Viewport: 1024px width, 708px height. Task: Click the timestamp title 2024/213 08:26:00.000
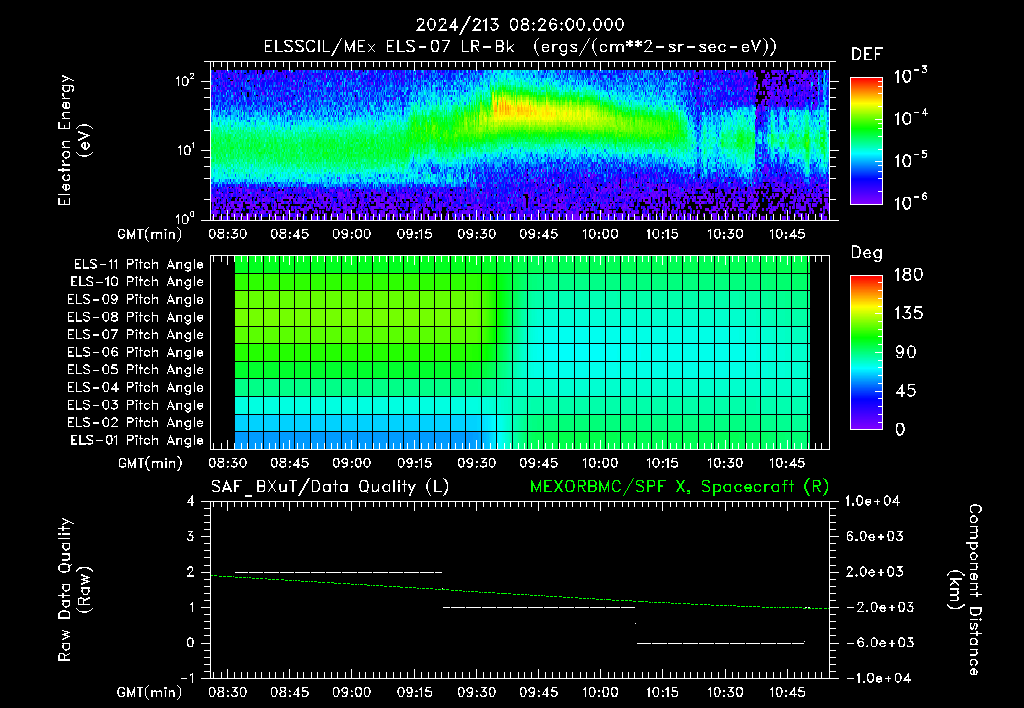(x=520, y=25)
